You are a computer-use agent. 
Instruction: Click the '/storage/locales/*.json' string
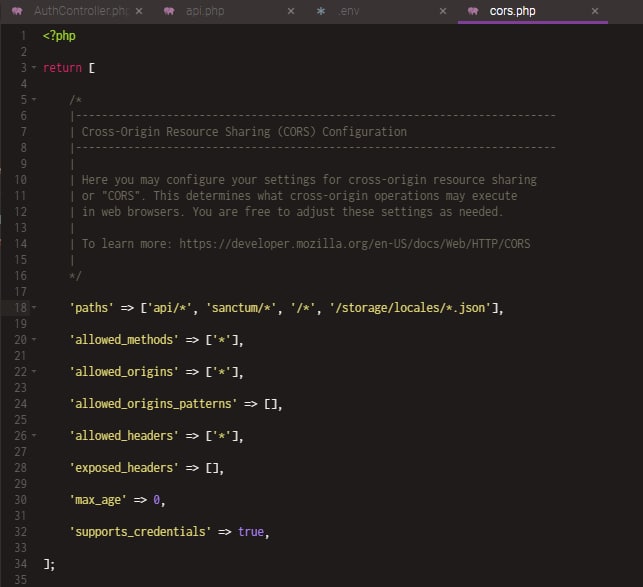(410, 308)
